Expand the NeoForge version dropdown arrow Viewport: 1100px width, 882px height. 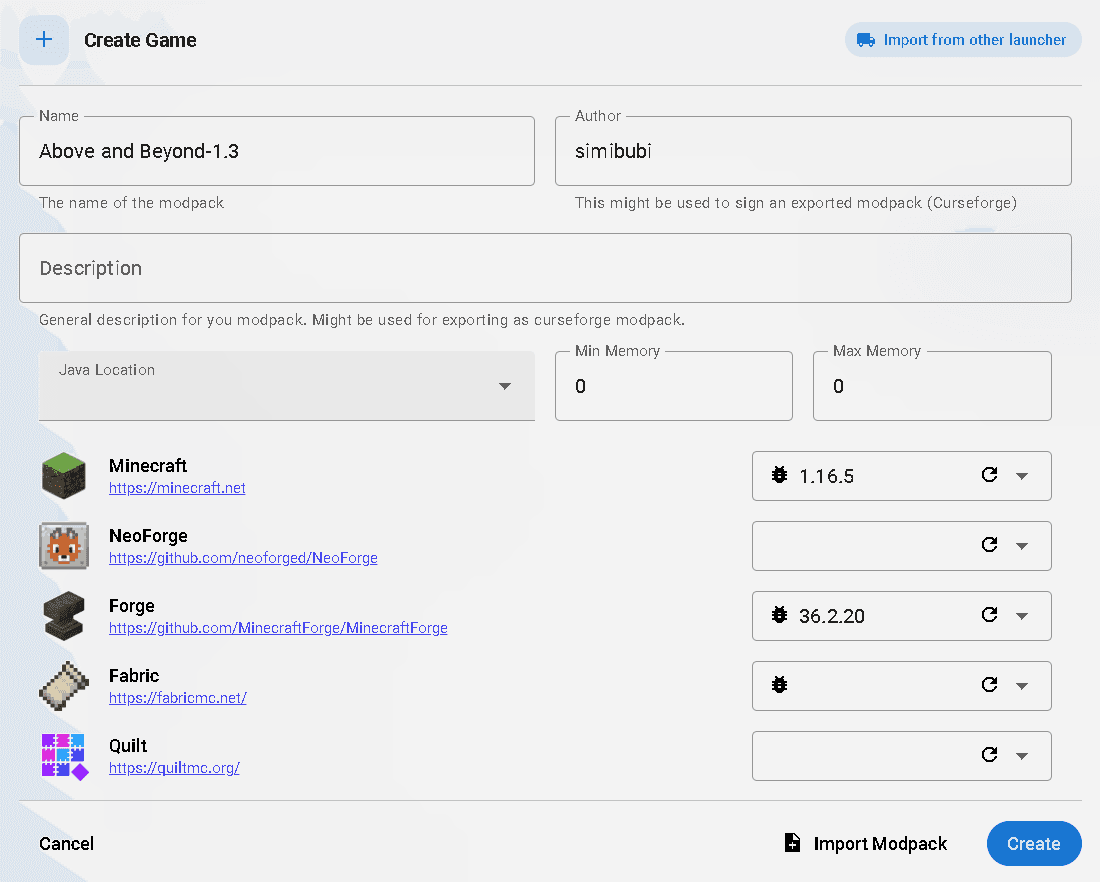tap(1022, 546)
